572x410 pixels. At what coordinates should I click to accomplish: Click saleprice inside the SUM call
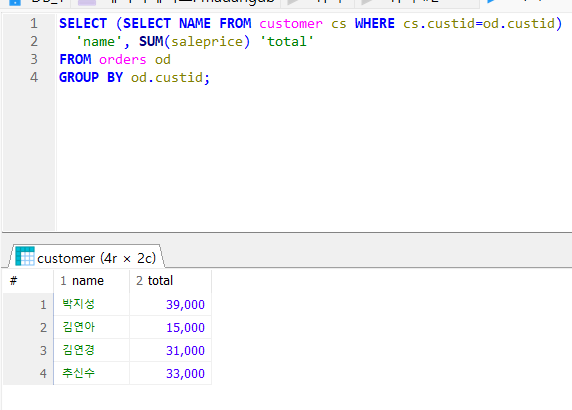coord(207,42)
